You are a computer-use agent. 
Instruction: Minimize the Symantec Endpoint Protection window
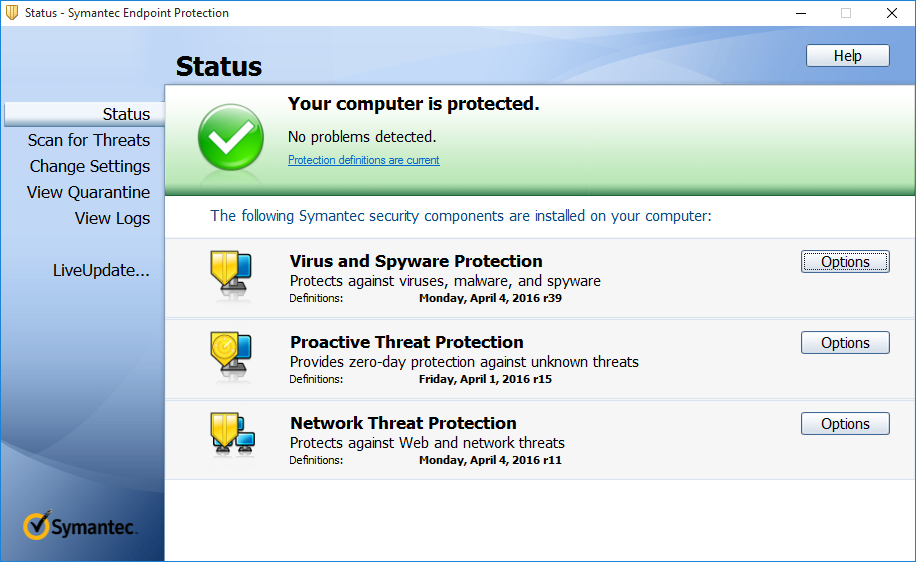click(800, 13)
